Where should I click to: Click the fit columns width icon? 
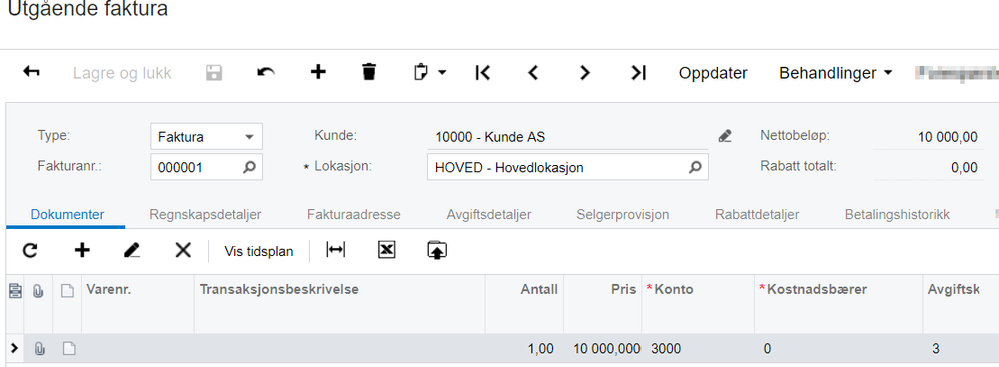(335, 250)
